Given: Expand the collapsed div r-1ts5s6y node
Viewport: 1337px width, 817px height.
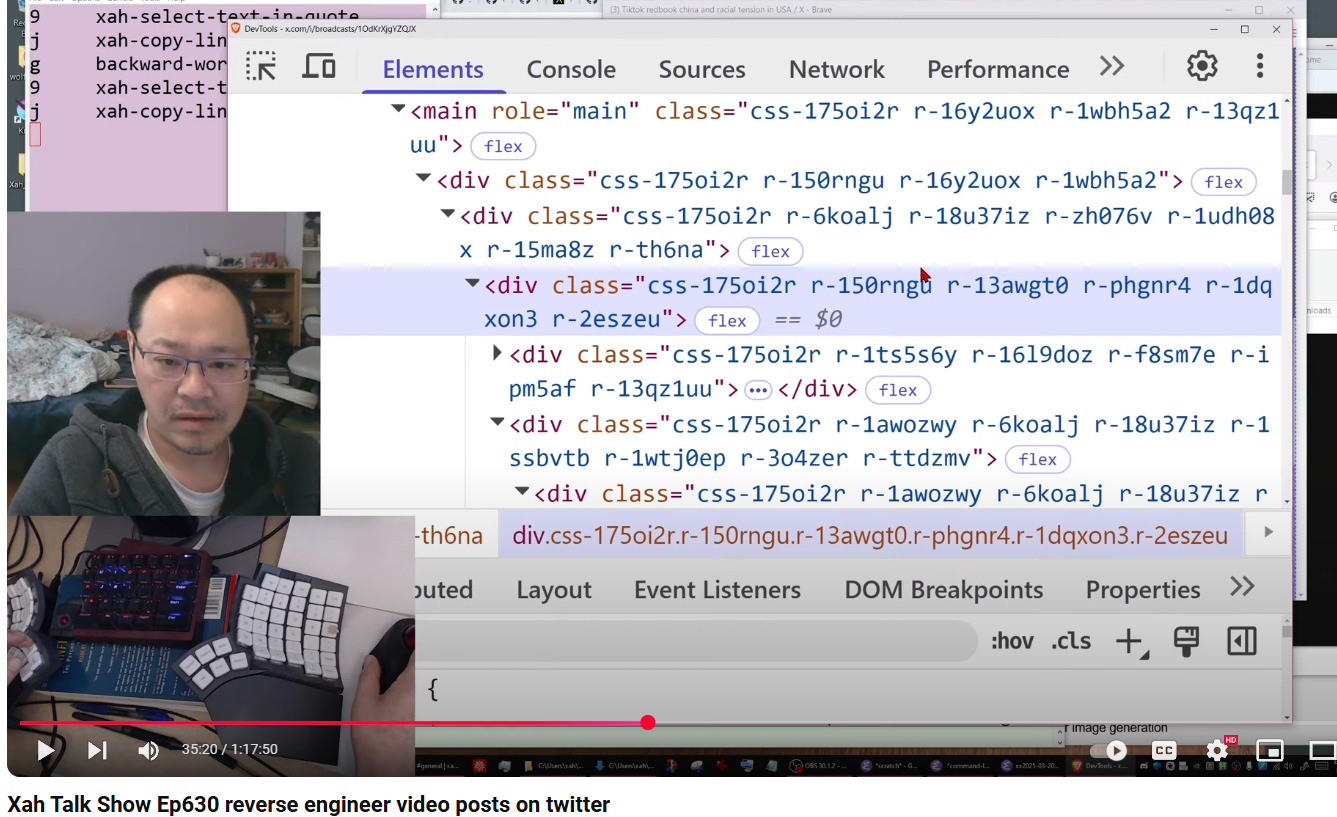Looking at the screenshot, I should click(x=497, y=353).
